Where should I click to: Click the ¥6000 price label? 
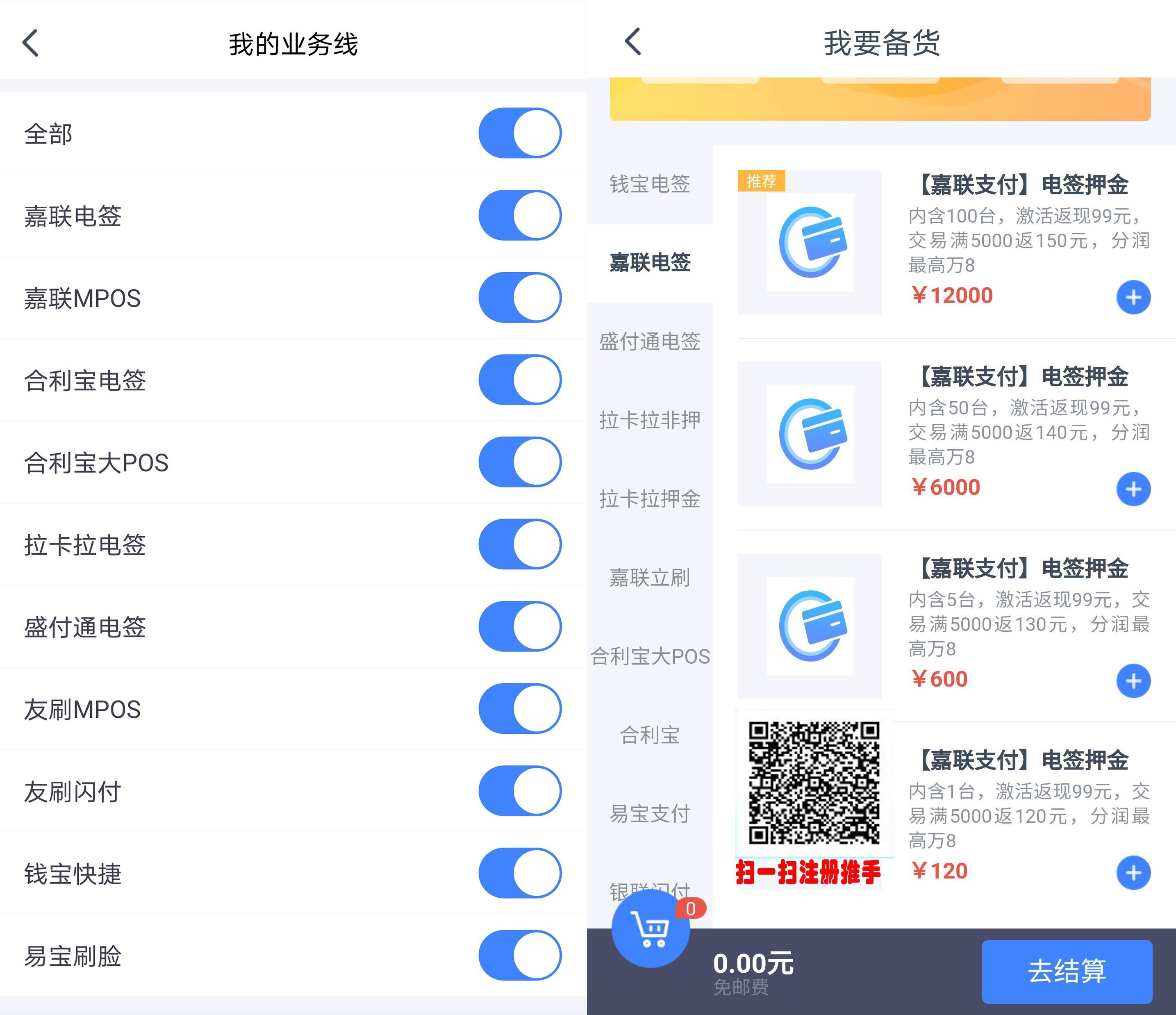click(x=946, y=488)
